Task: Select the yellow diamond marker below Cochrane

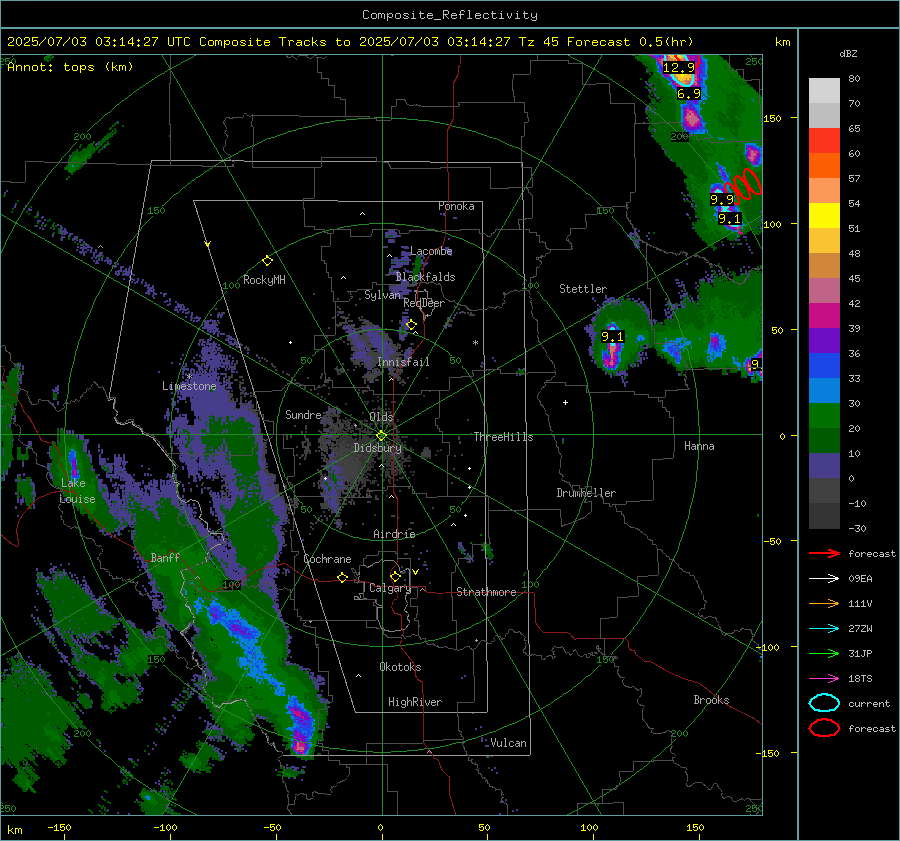Action: [x=342, y=577]
